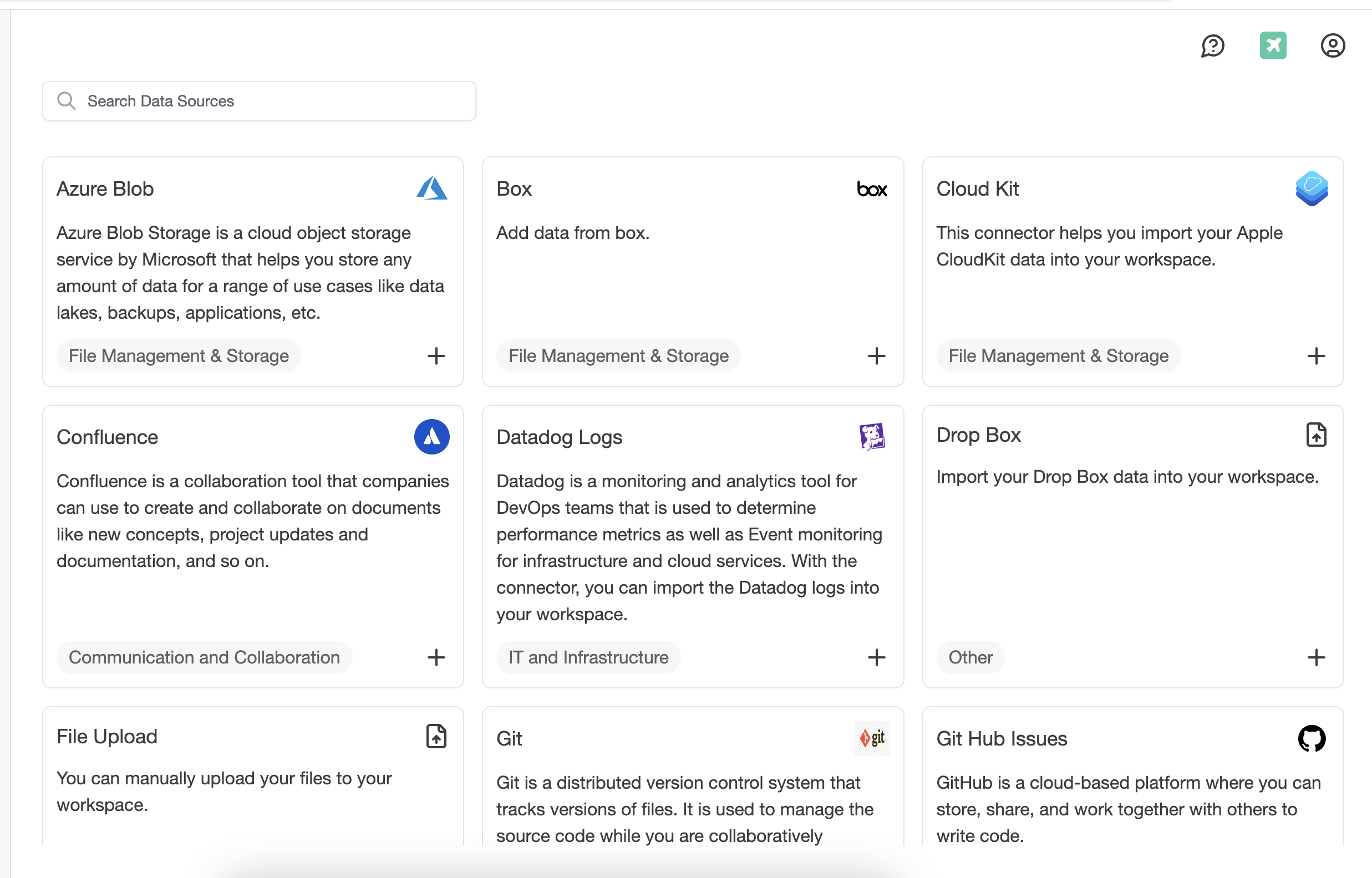1372x878 pixels.
Task: Add the Confluence data source
Action: (x=436, y=657)
